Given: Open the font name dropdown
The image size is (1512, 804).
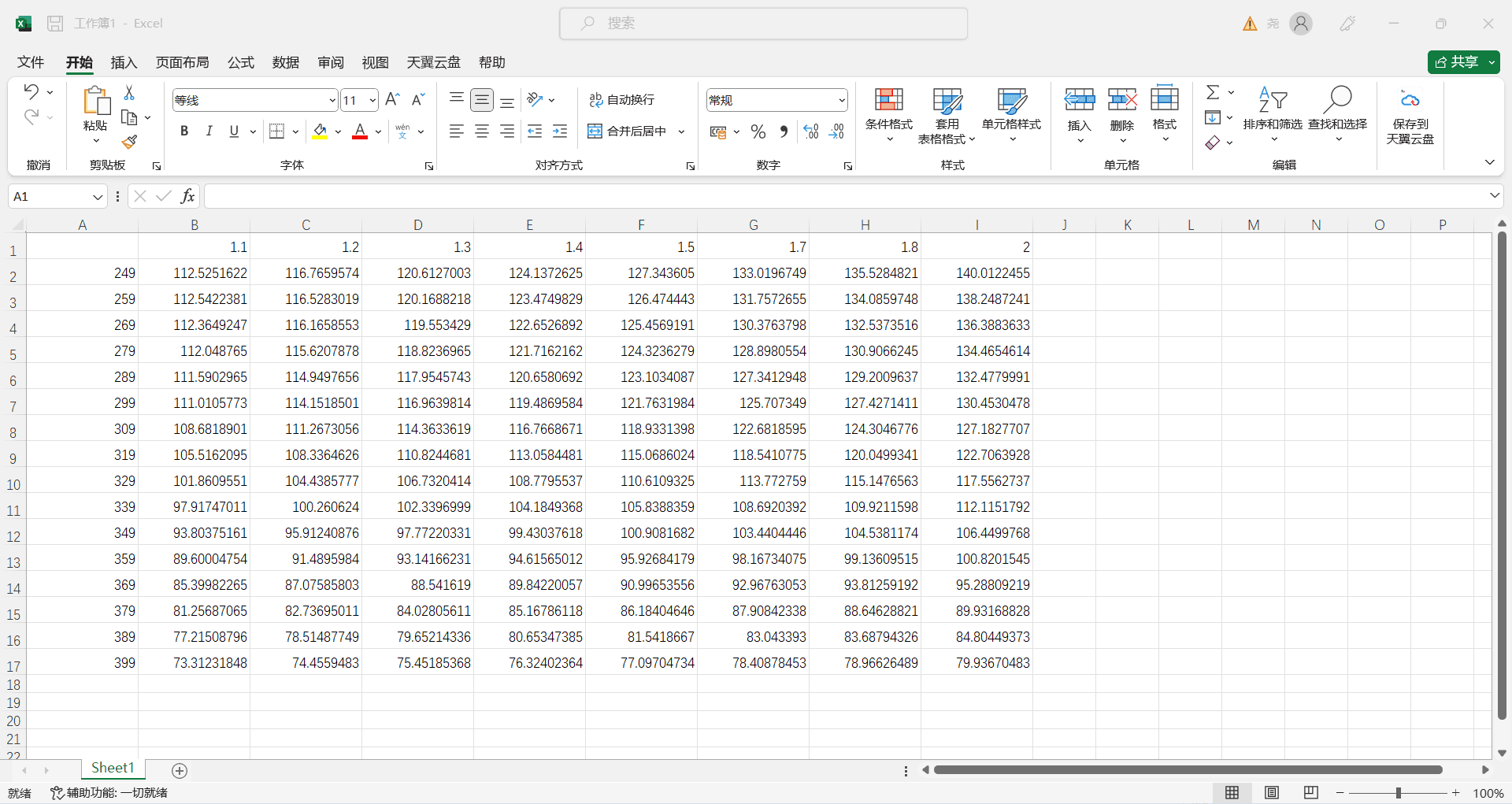Looking at the screenshot, I should pos(332,100).
